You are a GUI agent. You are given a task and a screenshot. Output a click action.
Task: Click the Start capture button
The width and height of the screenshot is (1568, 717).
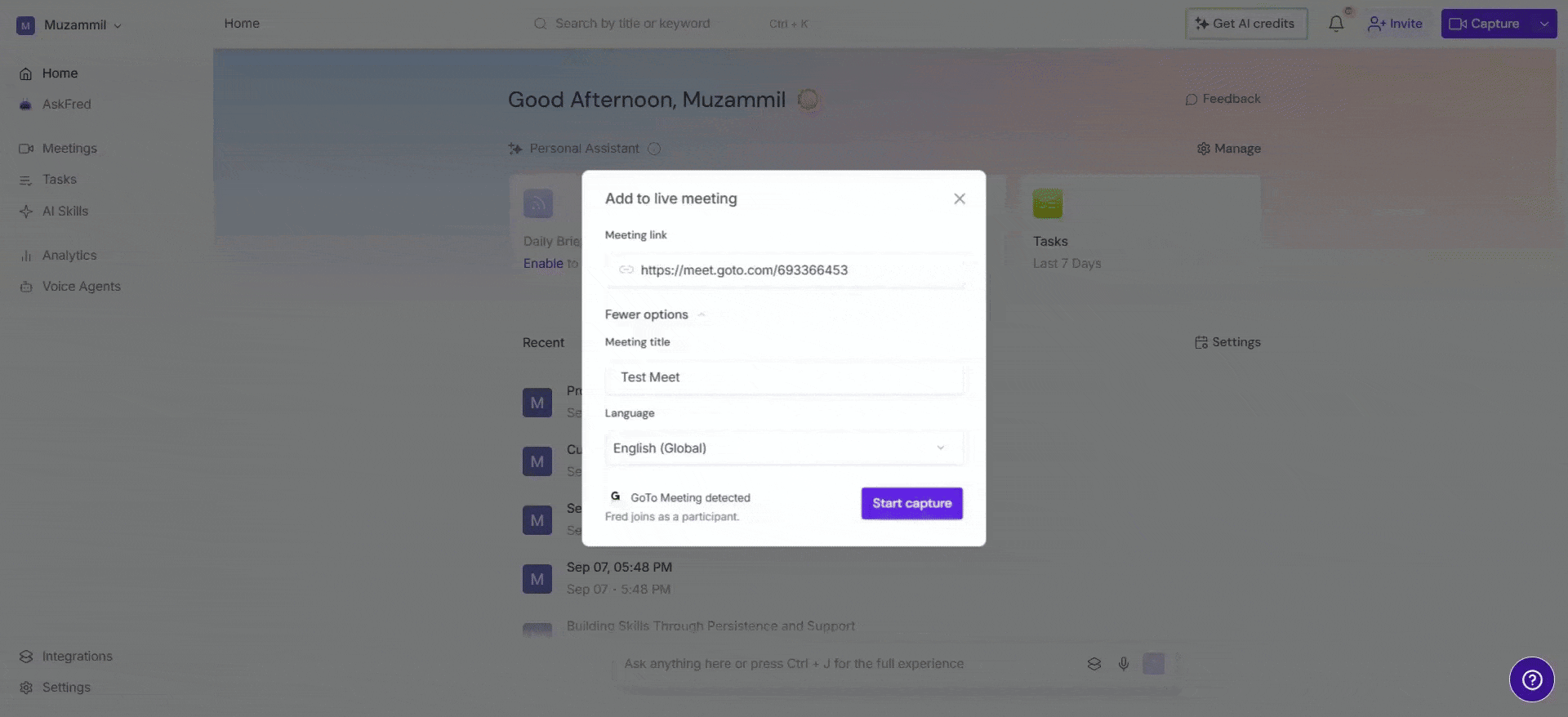pyautogui.click(x=911, y=503)
